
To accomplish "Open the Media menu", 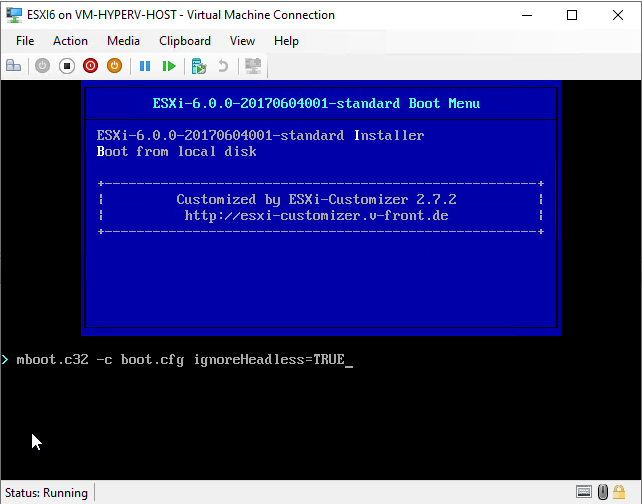I will tap(123, 41).
